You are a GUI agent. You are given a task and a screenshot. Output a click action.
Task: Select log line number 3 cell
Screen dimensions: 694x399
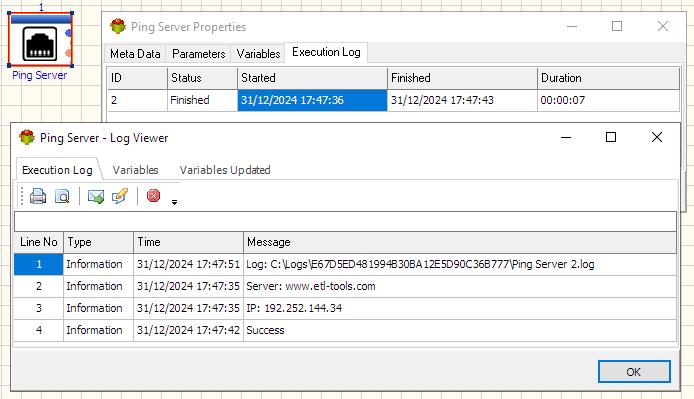click(x=39, y=308)
